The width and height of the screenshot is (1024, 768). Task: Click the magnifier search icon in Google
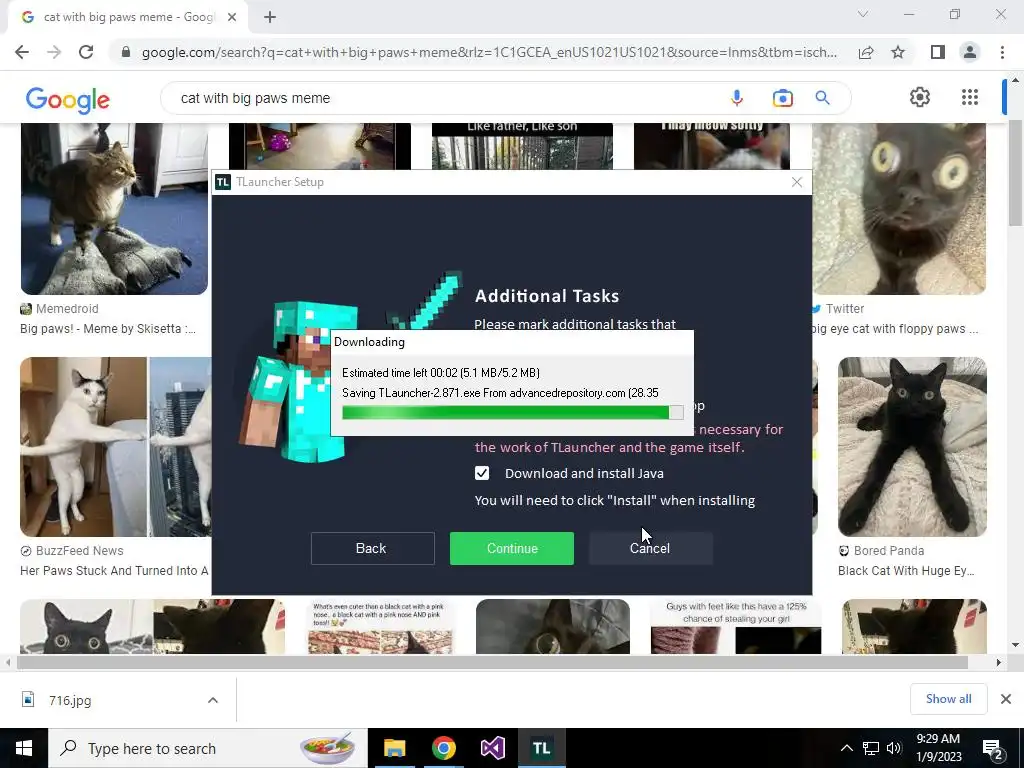822,98
